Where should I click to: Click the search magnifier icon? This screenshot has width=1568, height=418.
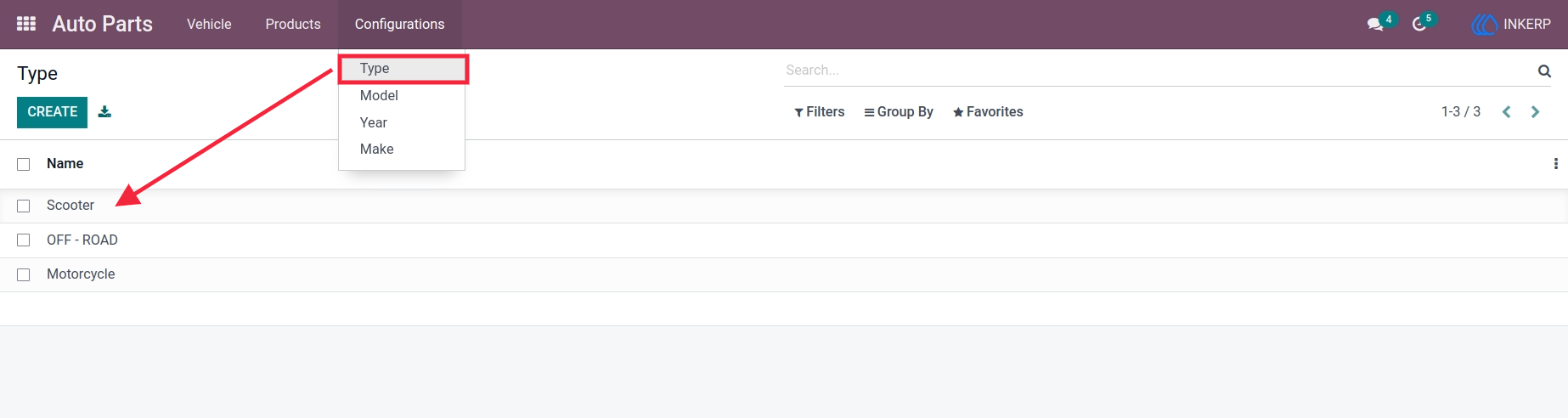pos(1544,71)
